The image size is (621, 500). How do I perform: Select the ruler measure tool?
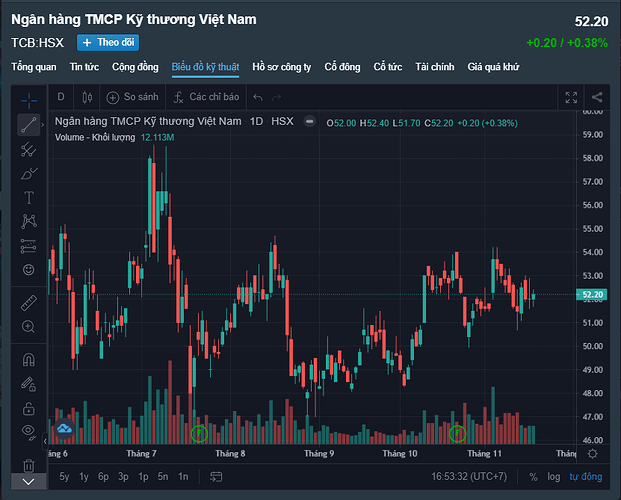click(29, 298)
